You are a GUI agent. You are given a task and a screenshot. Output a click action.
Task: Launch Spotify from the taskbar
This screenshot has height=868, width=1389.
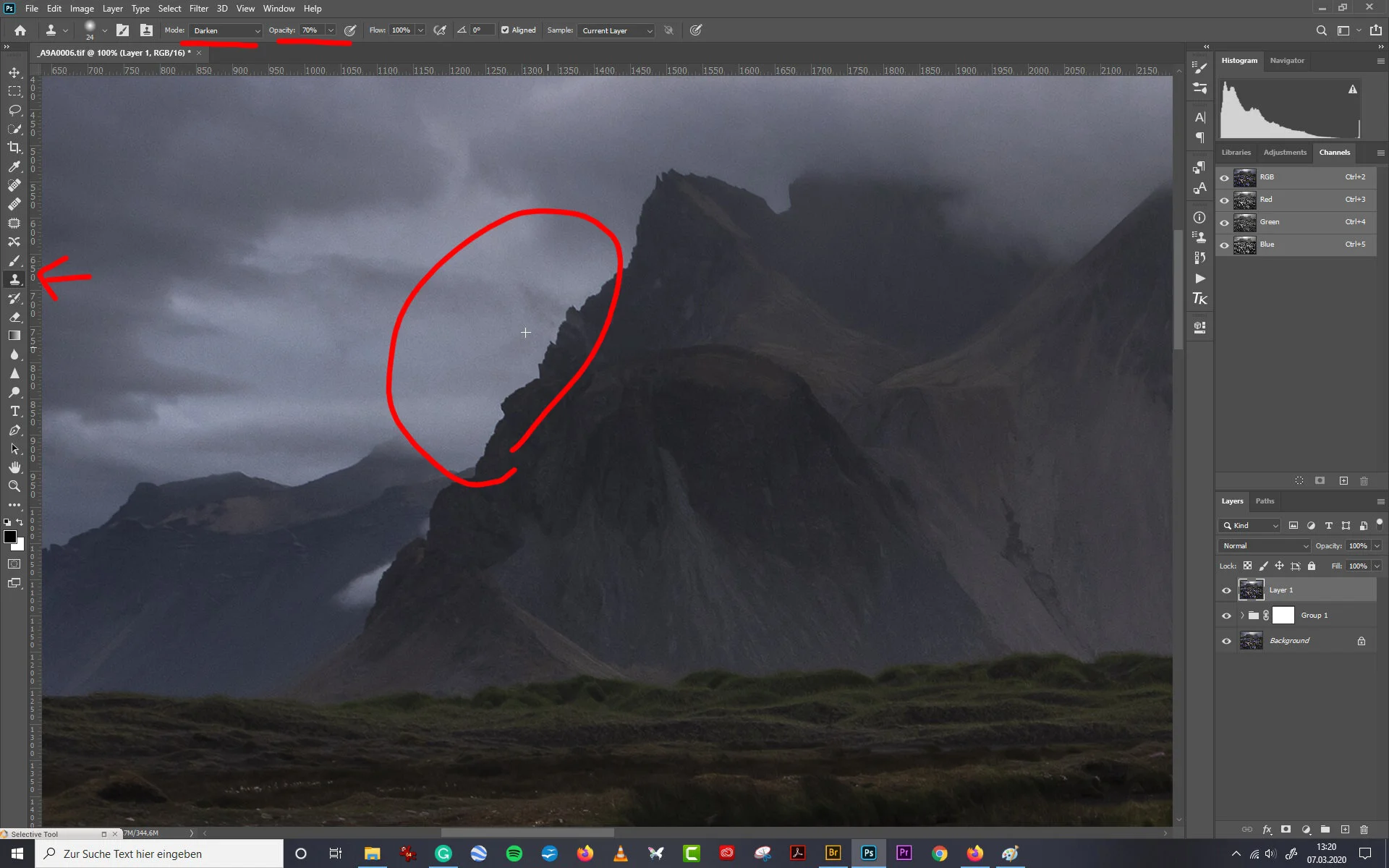click(514, 854)
